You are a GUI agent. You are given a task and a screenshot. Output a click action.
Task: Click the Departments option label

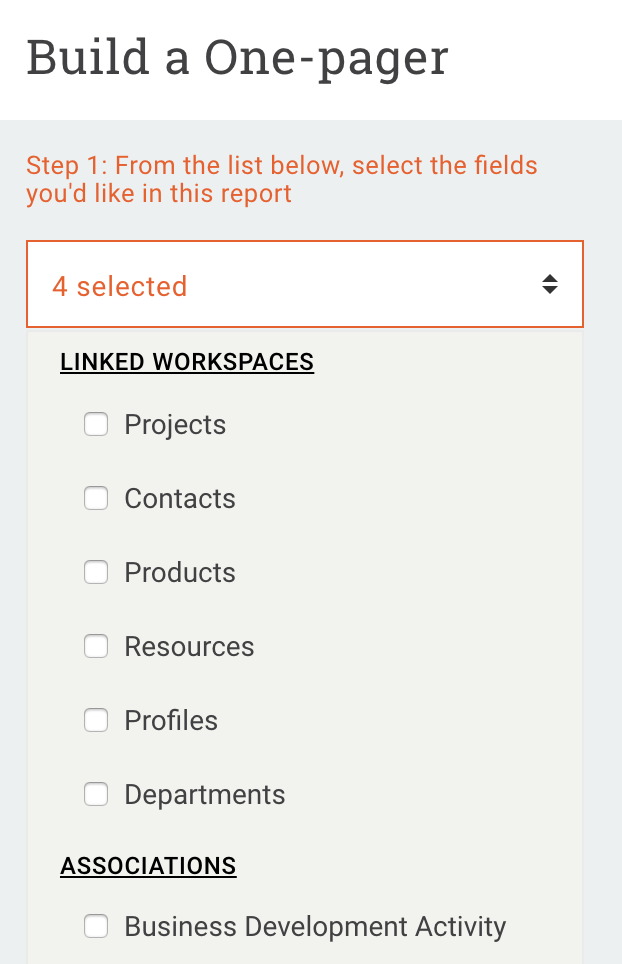[205, 795]
